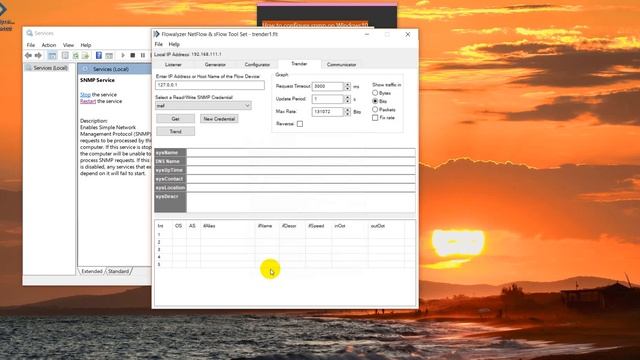Click the Services window title icon
This screenshot has height=360, width=640.
[29, 33]
